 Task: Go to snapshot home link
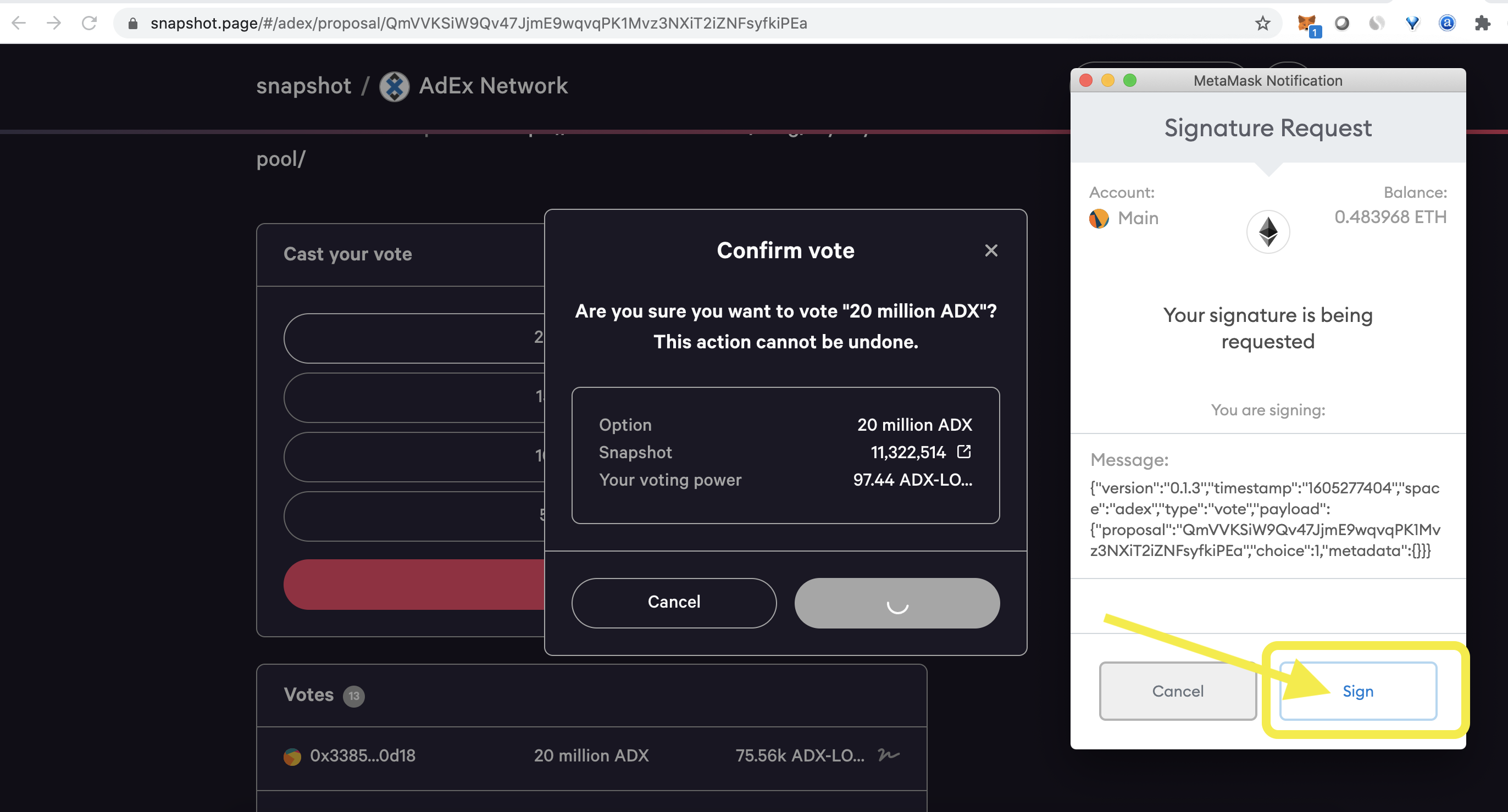pos(303,86)
